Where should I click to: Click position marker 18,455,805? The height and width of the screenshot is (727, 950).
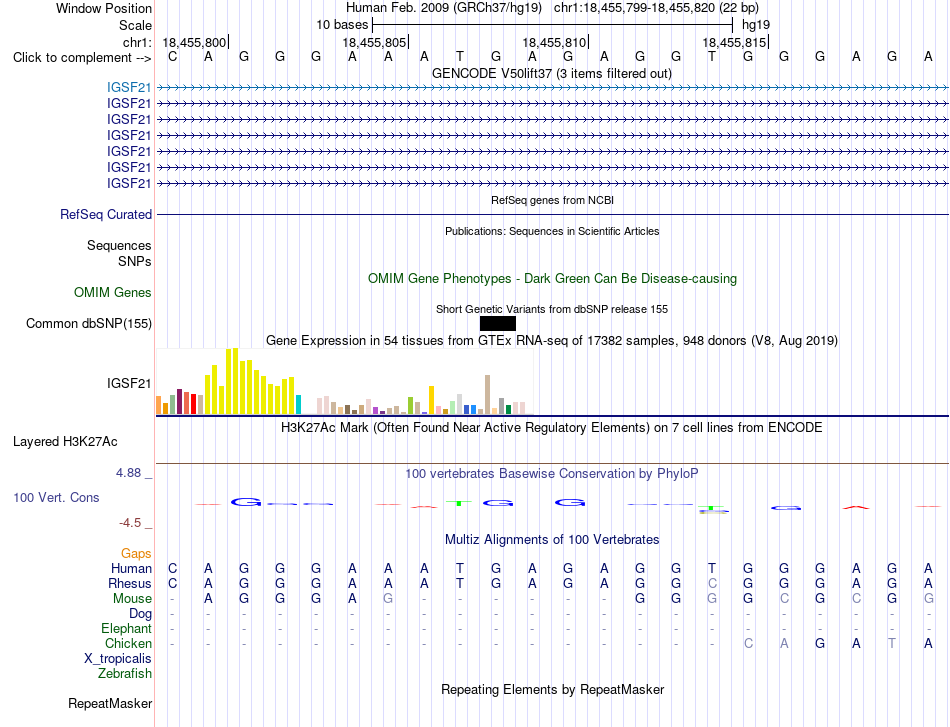(374, 42)
